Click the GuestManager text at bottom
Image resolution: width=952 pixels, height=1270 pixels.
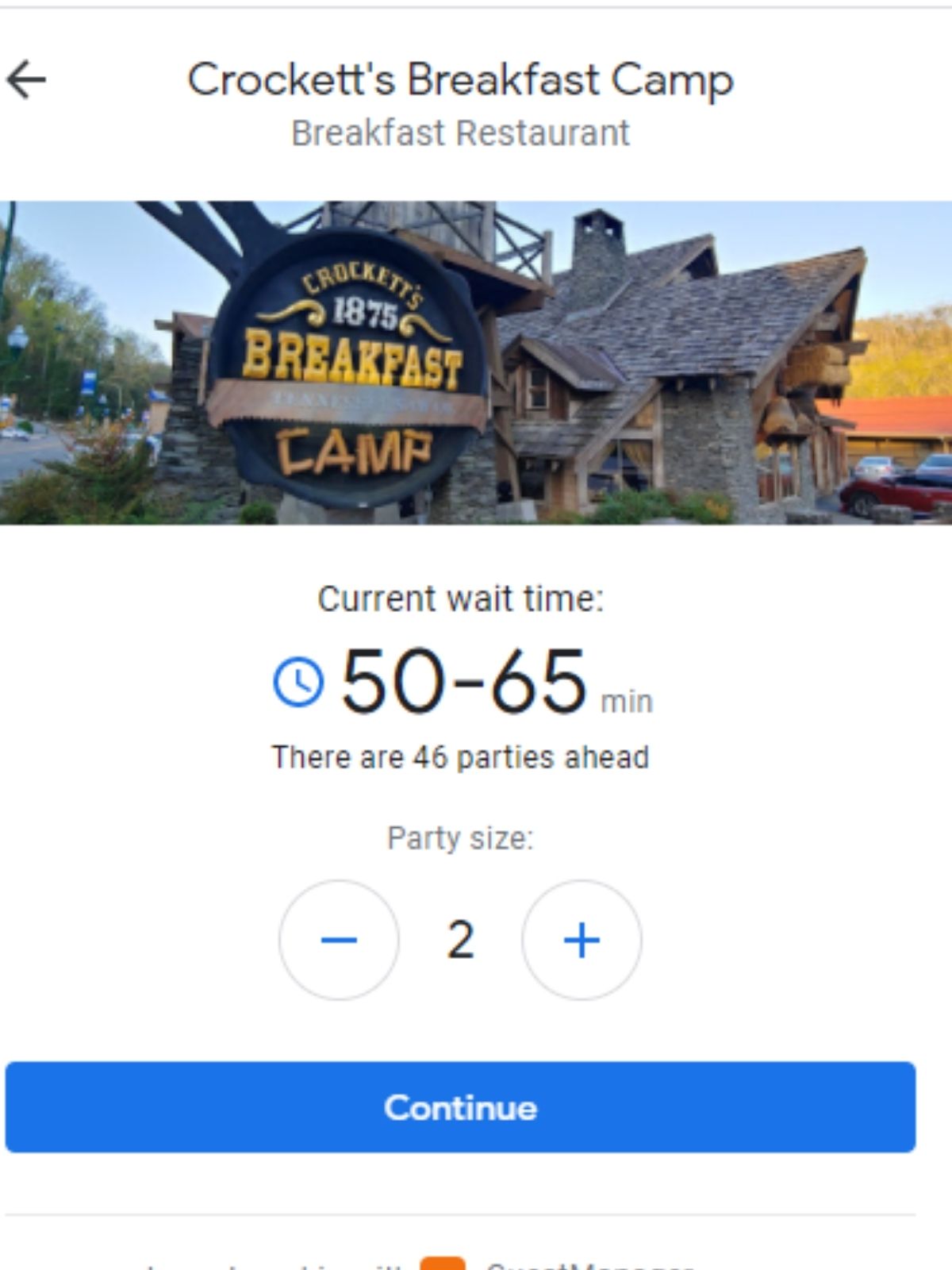589,1264
